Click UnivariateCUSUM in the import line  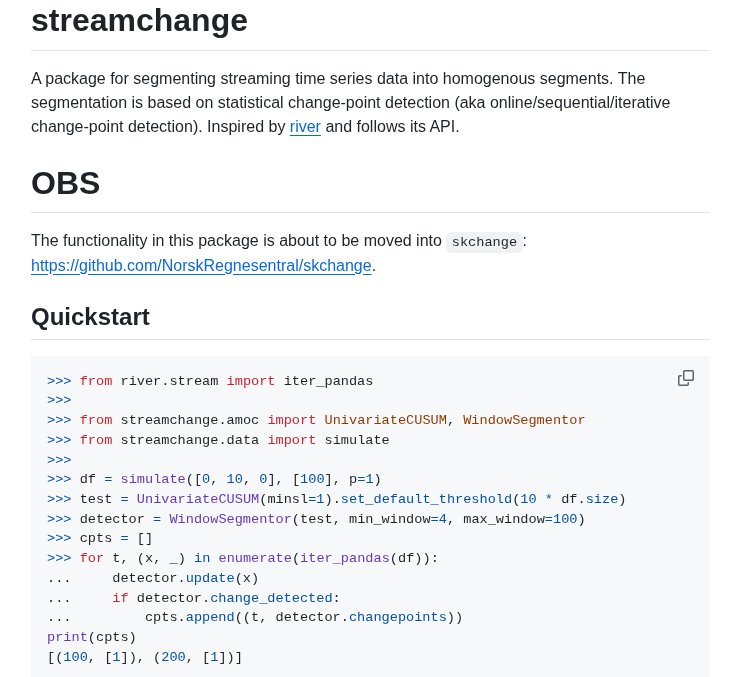point(385,420)
